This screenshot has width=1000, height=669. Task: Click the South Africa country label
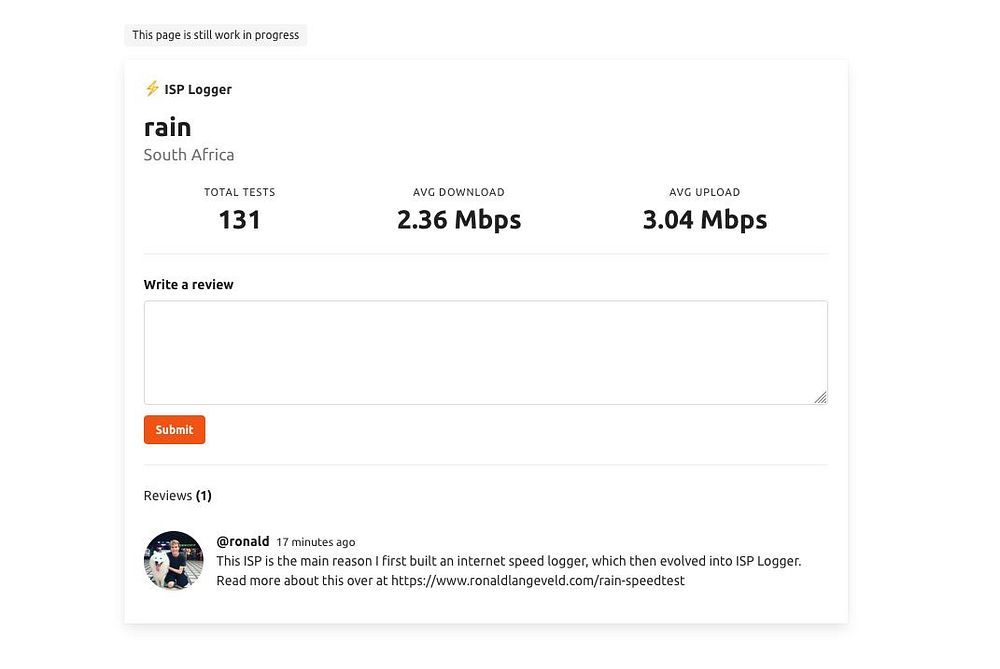pyautogui.click(x=189, y=155)
